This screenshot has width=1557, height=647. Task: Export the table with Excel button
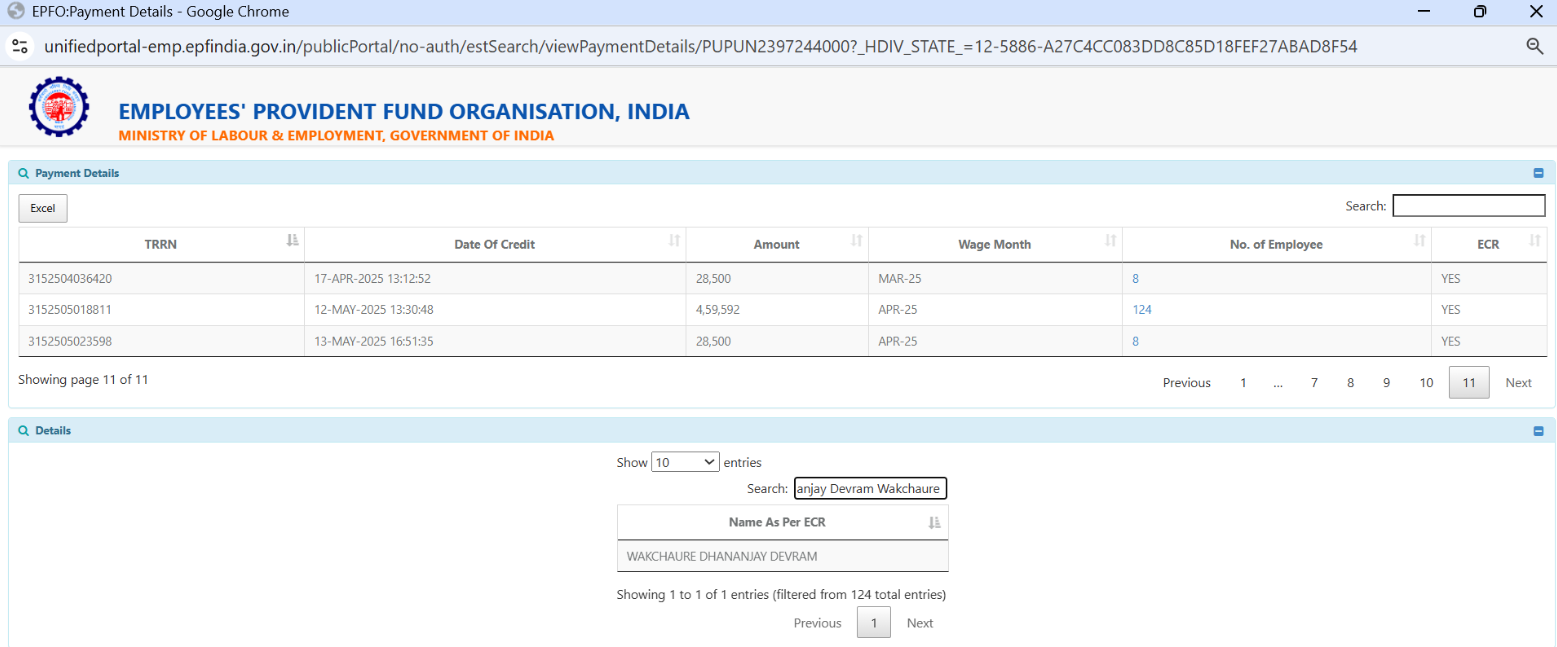coord(43,208)
